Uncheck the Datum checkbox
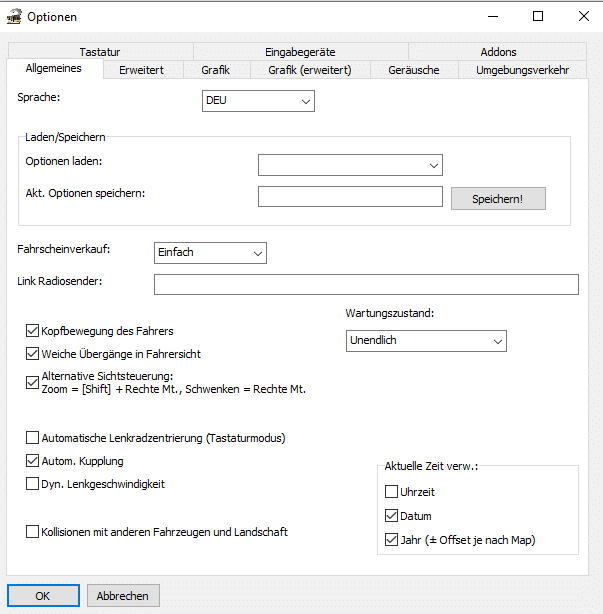 [x=392, y=516]
